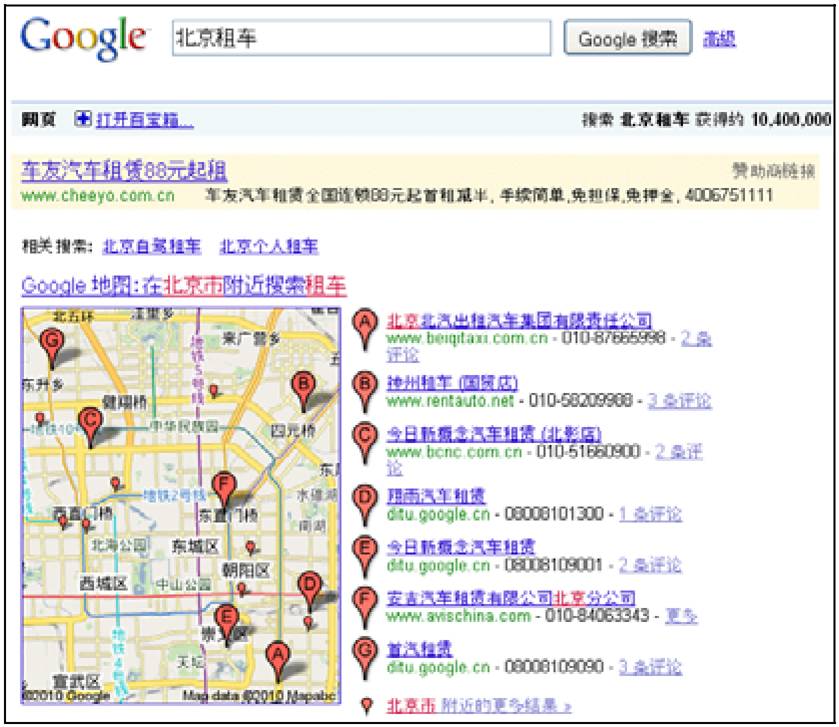Select related search 北京自驾租车
Image resolution: width=839 pixels, height=727 pixels.
pos(152,246)
